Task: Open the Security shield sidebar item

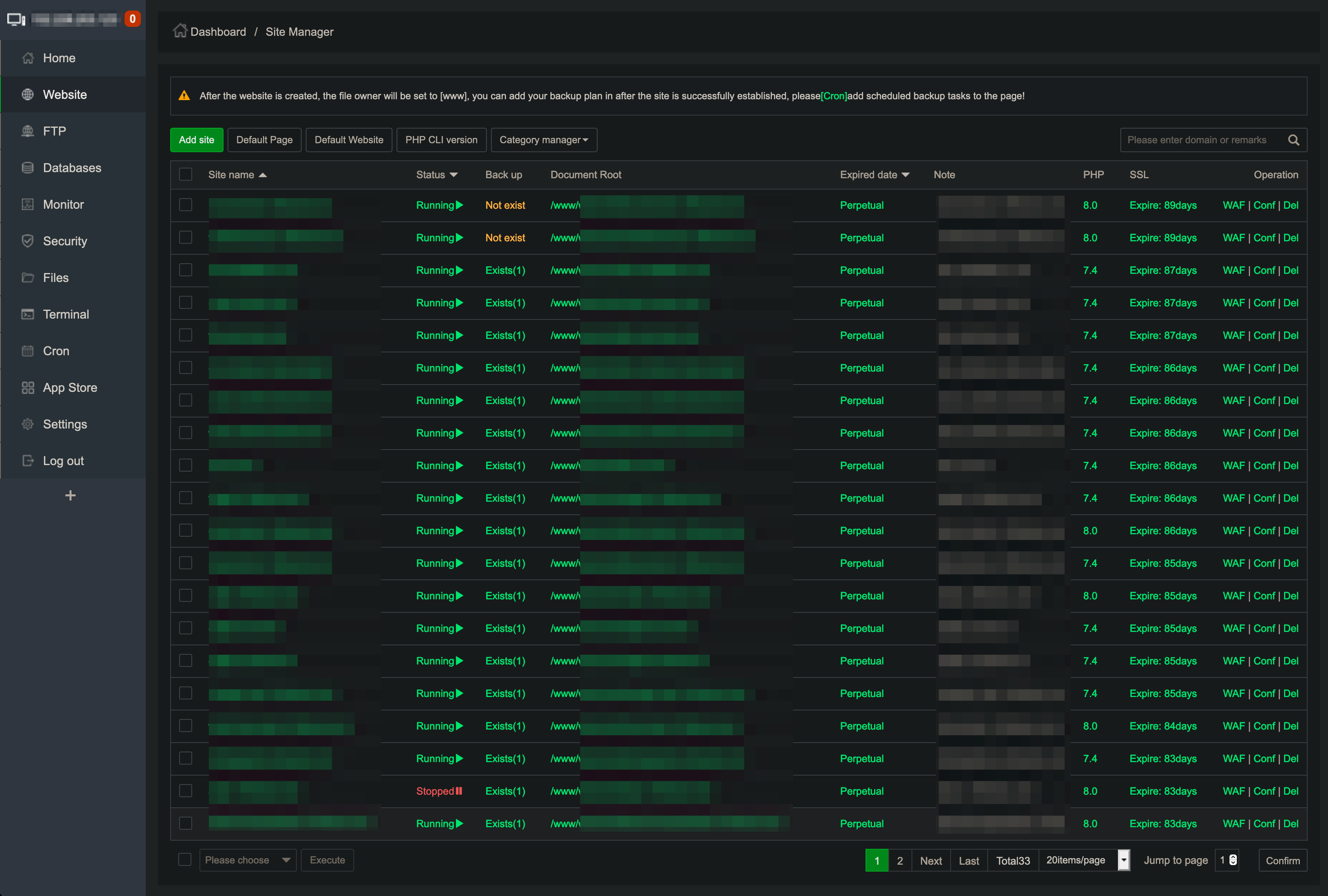Action: (x=27, y=241)
